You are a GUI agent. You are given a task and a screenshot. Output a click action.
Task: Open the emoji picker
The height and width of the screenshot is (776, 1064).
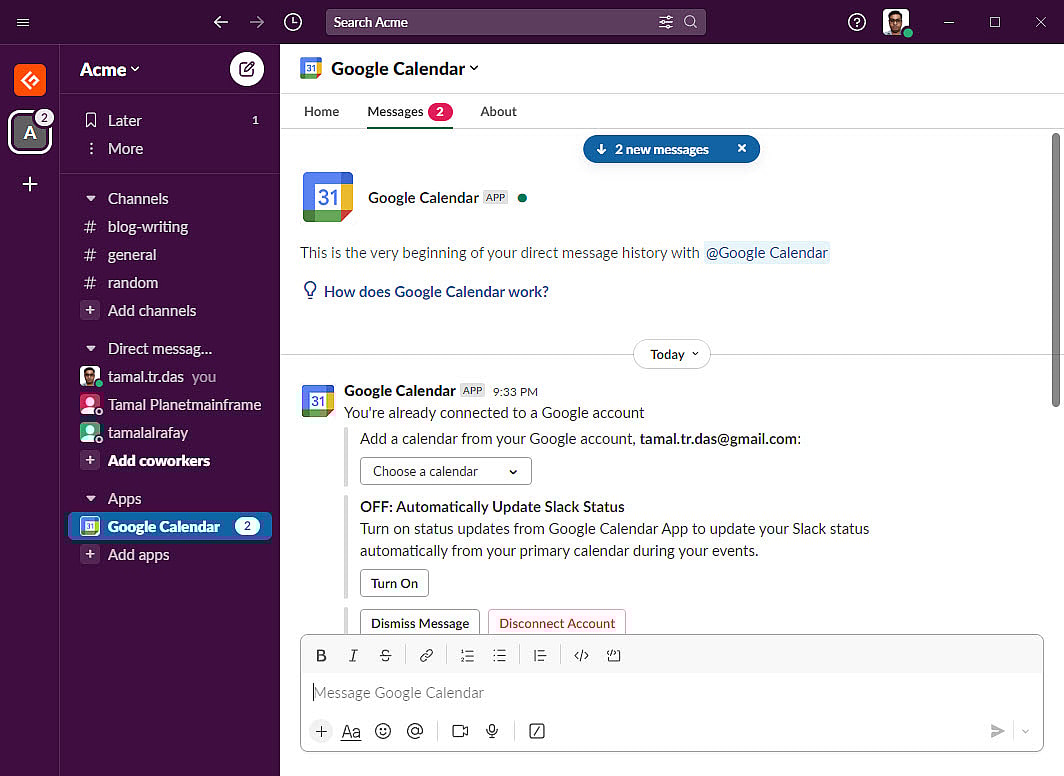click(383, 731)
